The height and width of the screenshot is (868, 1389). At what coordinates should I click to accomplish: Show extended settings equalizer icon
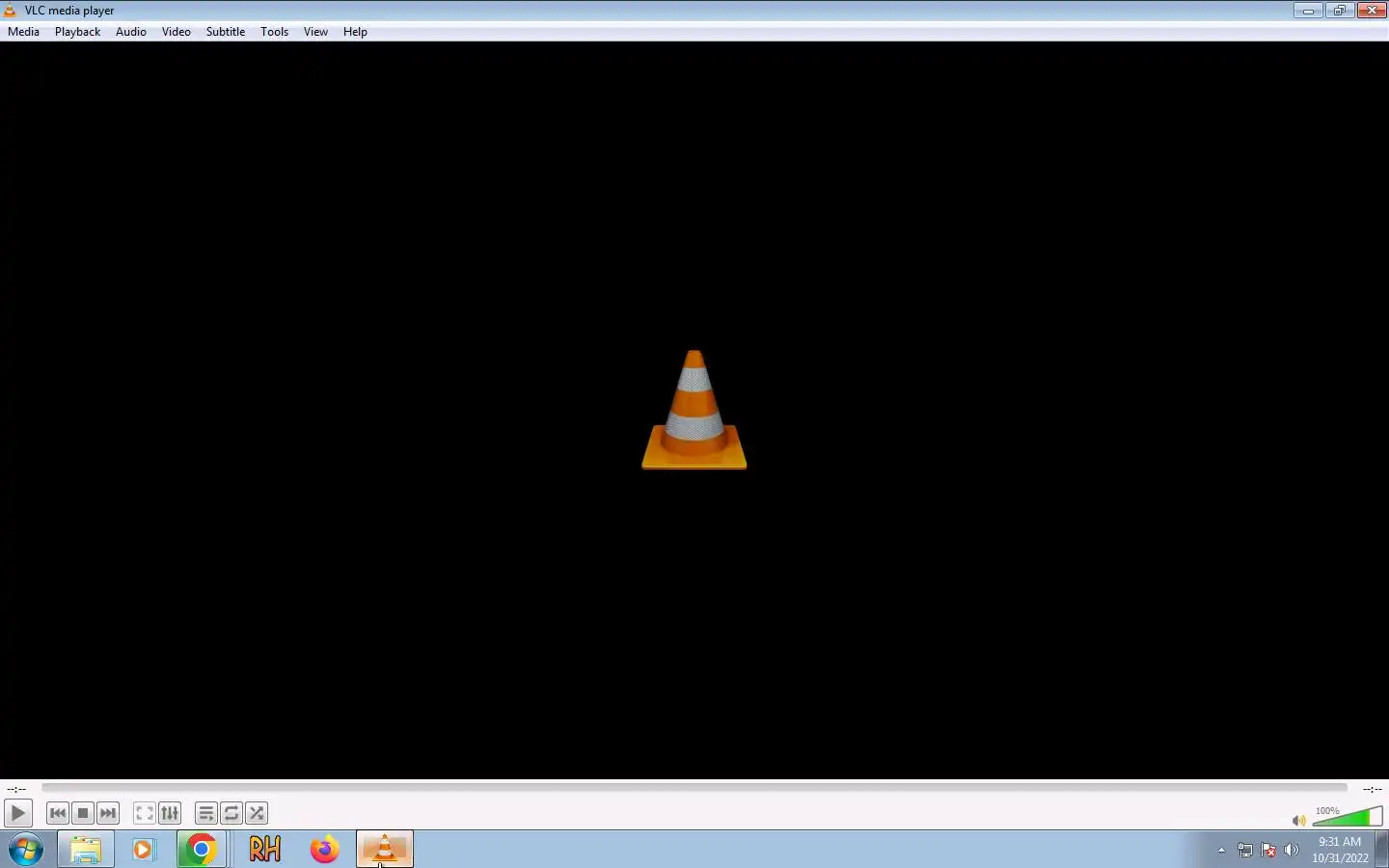pos(170,813)
